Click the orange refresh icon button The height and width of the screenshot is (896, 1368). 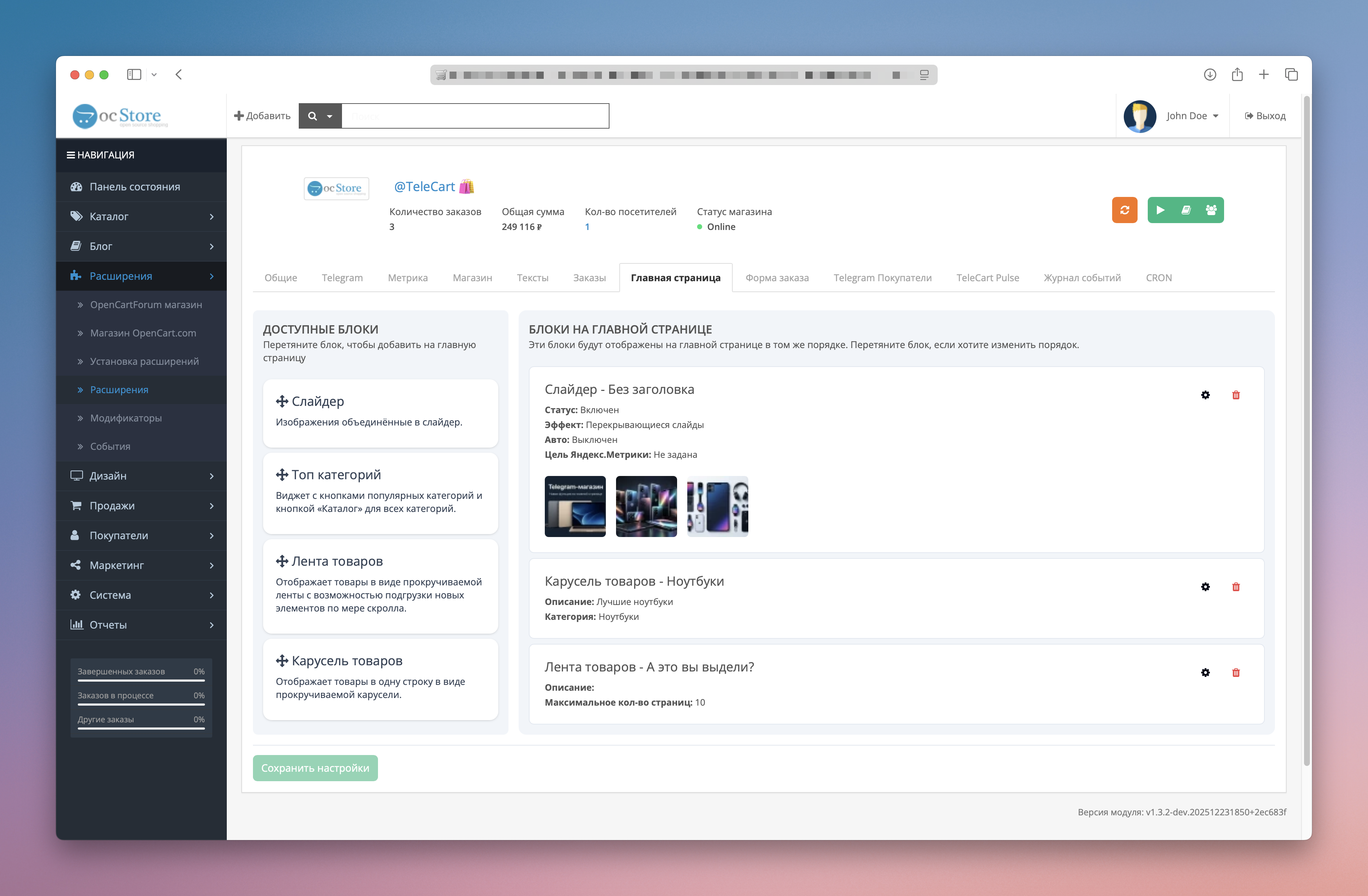(1124, 210)
